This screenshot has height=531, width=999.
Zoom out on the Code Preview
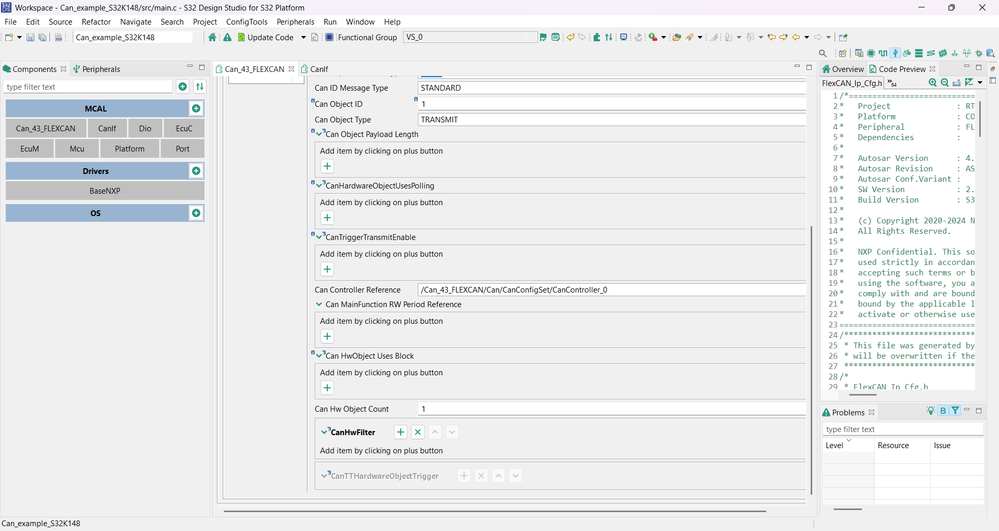point(945,83)
